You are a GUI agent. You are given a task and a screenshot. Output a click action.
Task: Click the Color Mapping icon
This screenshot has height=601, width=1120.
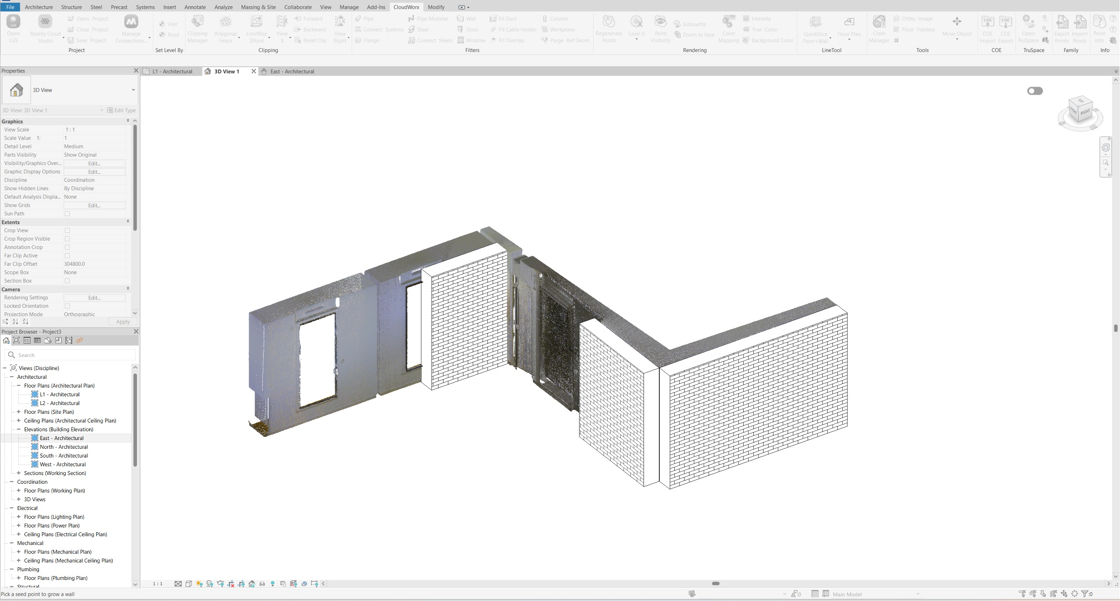[729, 28]
